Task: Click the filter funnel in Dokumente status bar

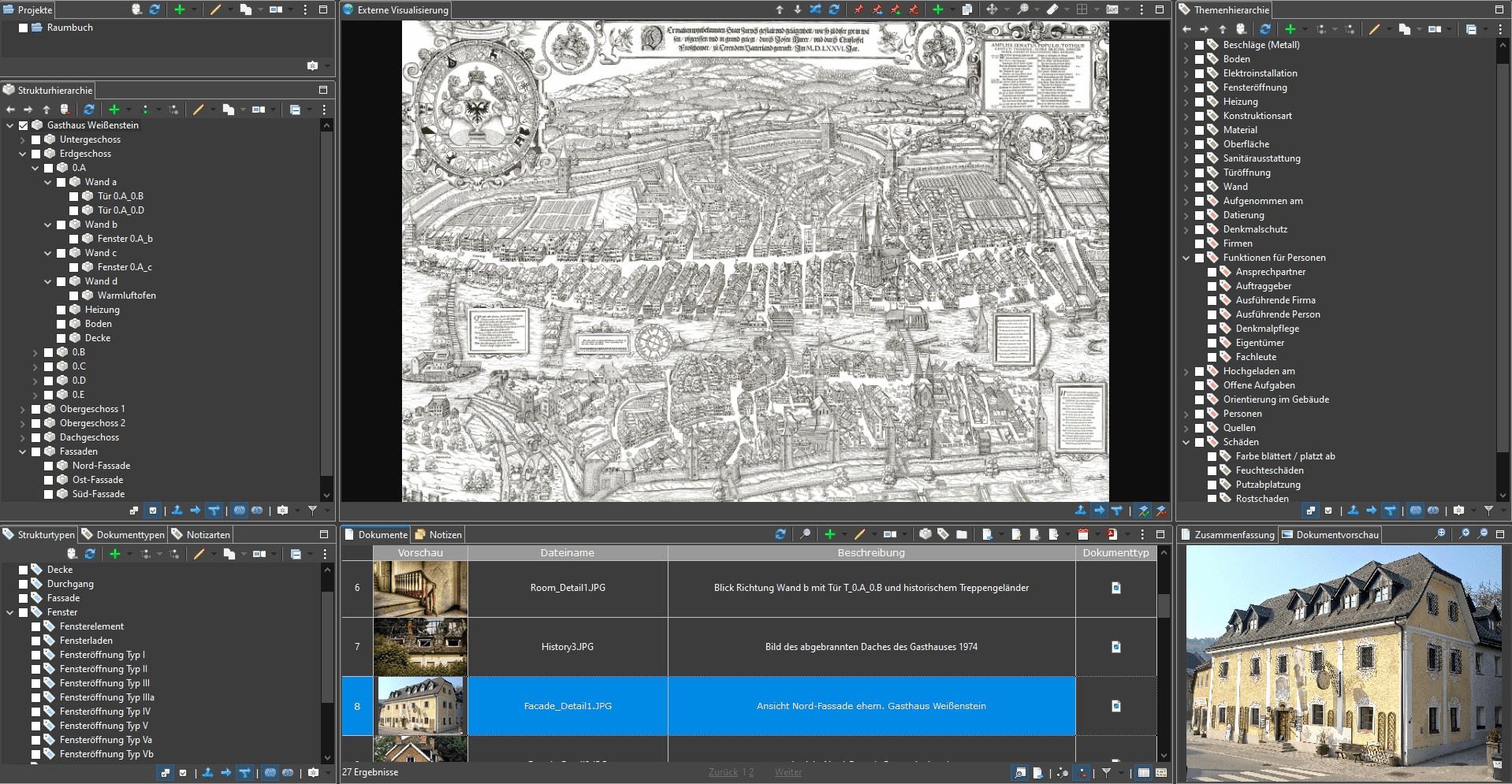Action: coord(1107,773)
